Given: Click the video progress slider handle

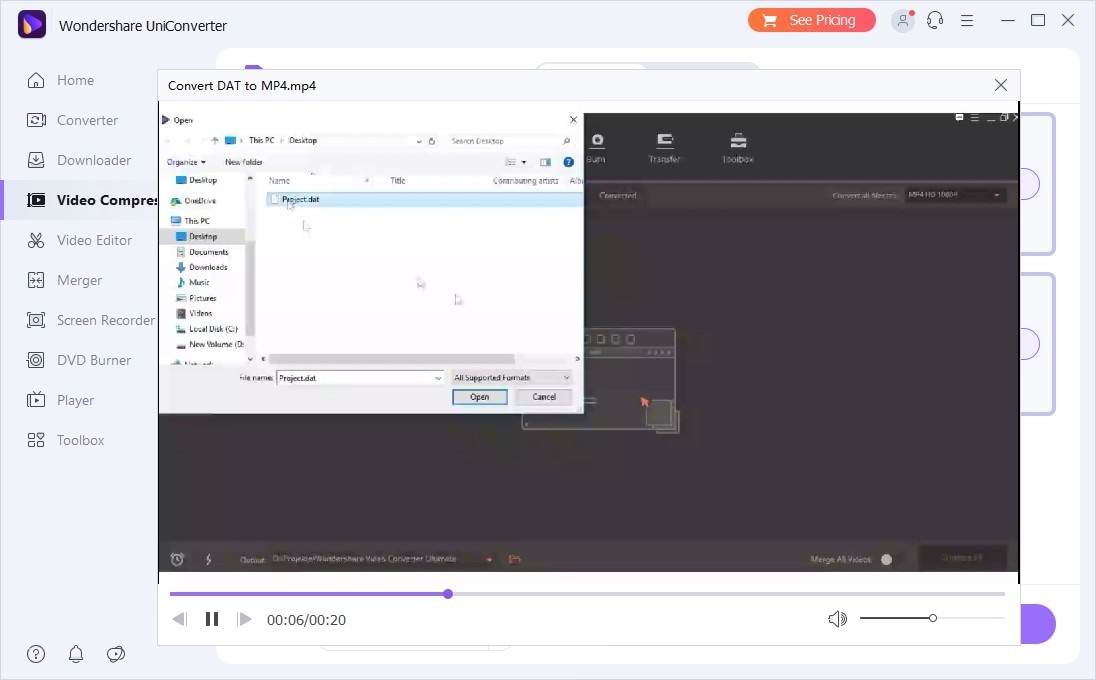Looking at the screenshot, I should click(448, 594).
